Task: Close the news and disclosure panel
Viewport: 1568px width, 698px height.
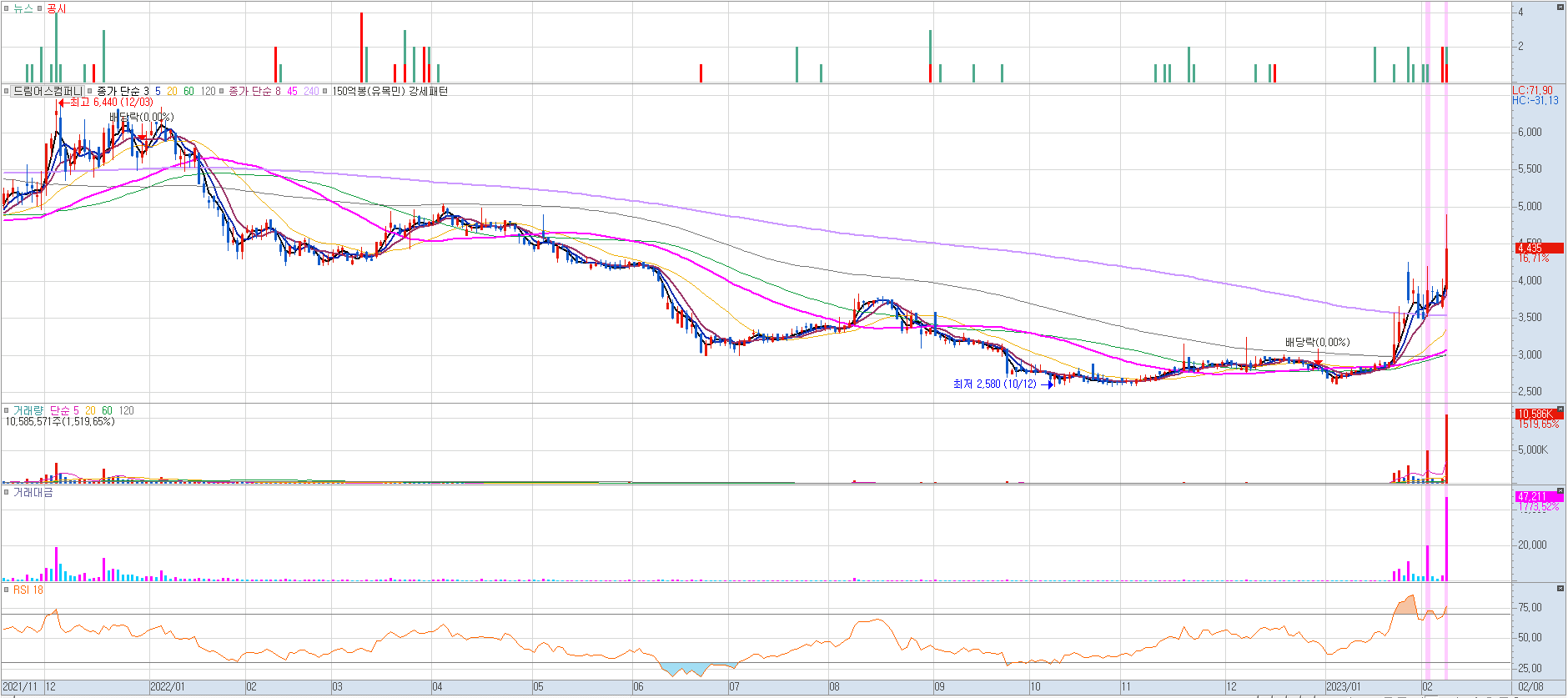Action: click(x=1560, y=7)
